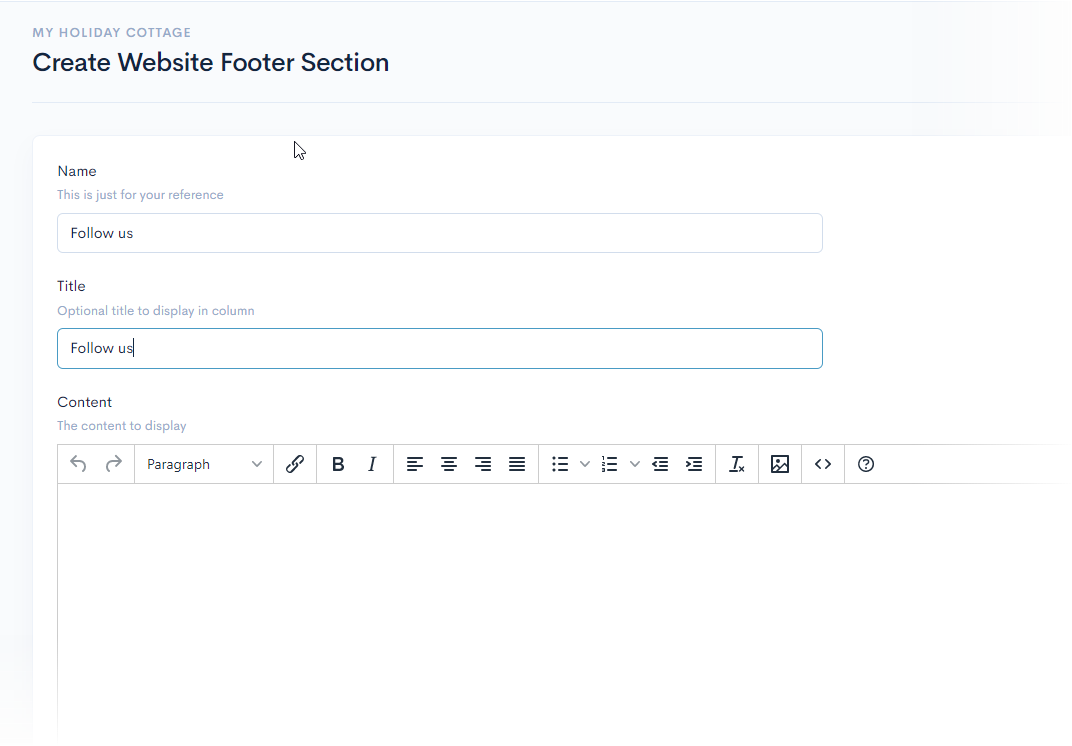Center align the text
The image size is (1072, 746).
coord(449,464)
